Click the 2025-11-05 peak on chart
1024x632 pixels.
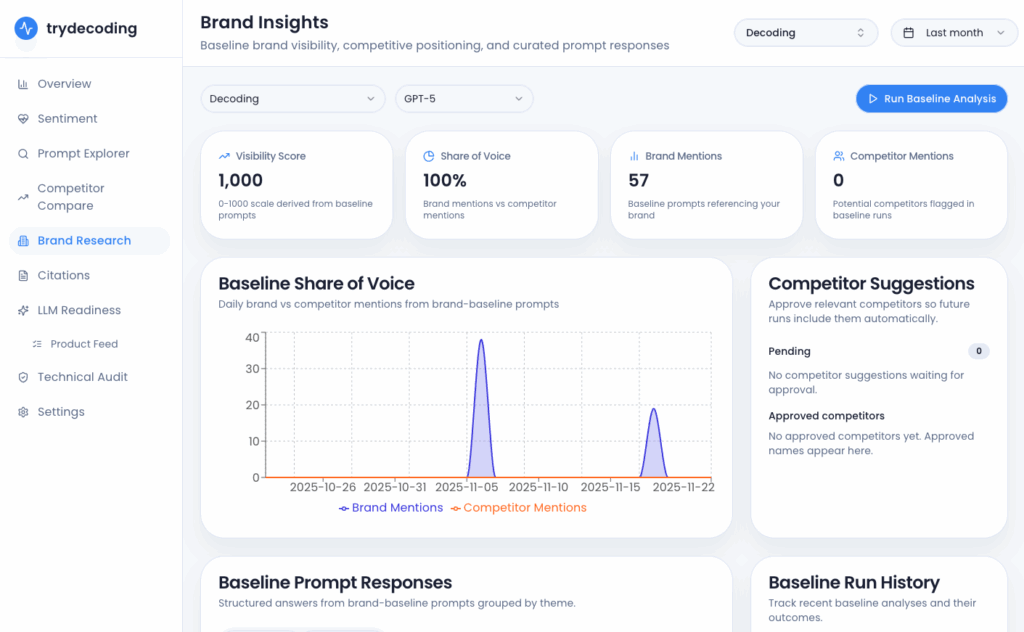(481, 342)
